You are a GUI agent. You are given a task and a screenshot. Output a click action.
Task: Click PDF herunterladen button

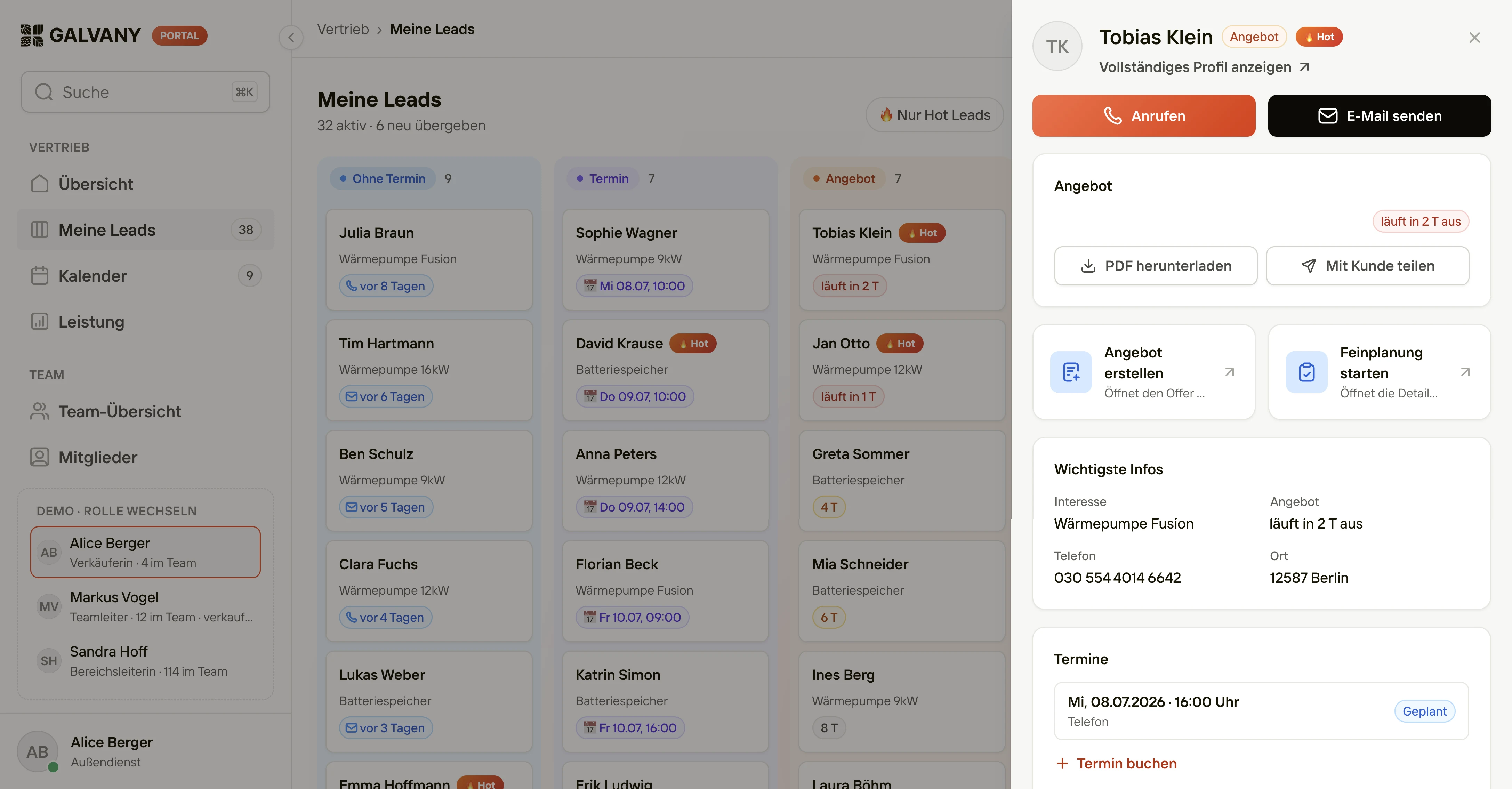point(1156,266)
